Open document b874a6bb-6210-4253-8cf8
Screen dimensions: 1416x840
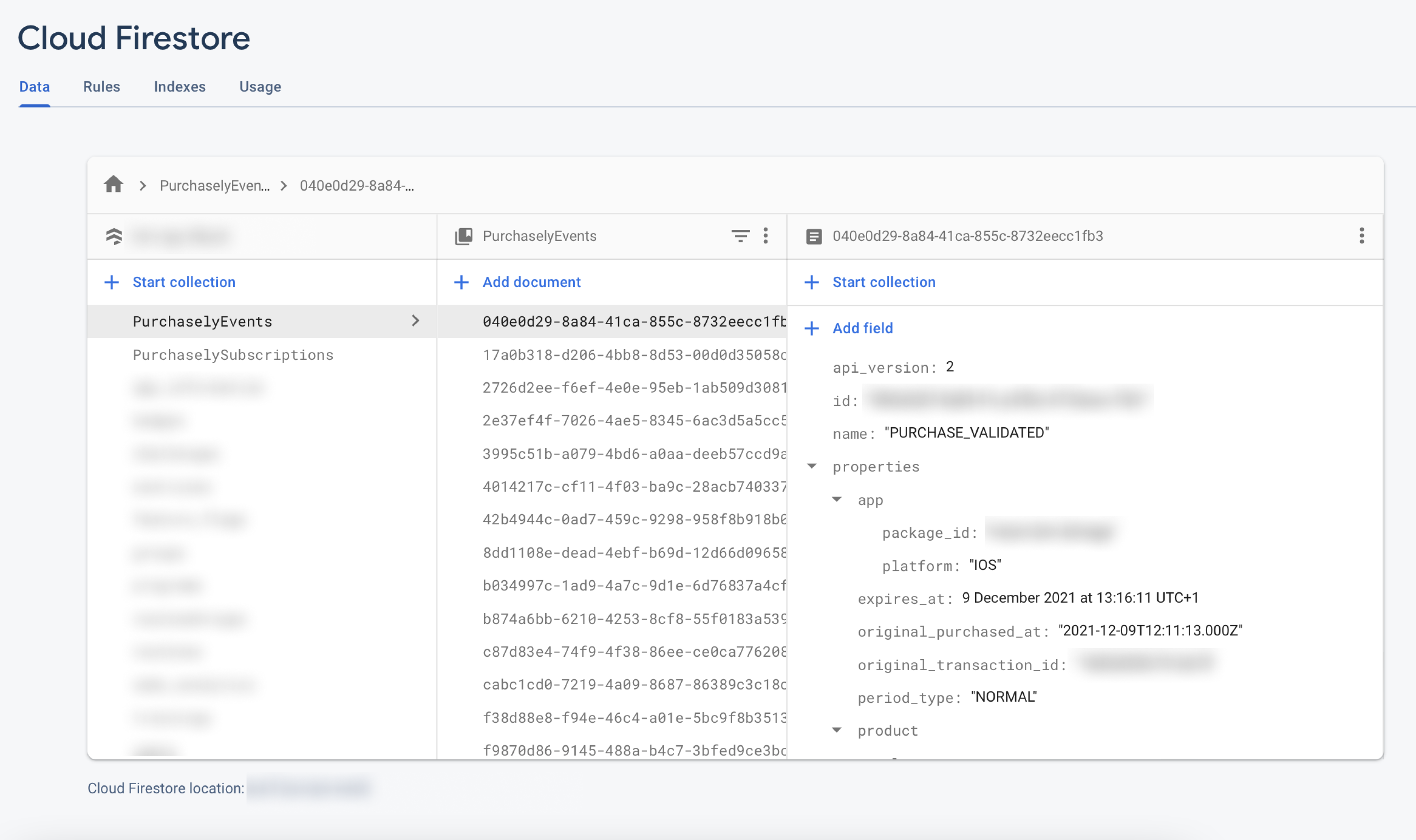(x=612, y=619)
